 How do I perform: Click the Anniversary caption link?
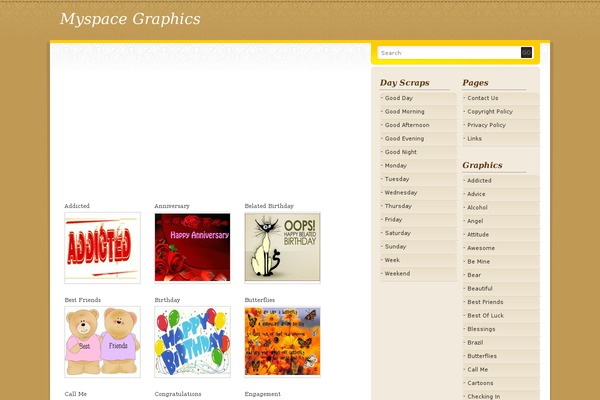click(x=172, y=206)
